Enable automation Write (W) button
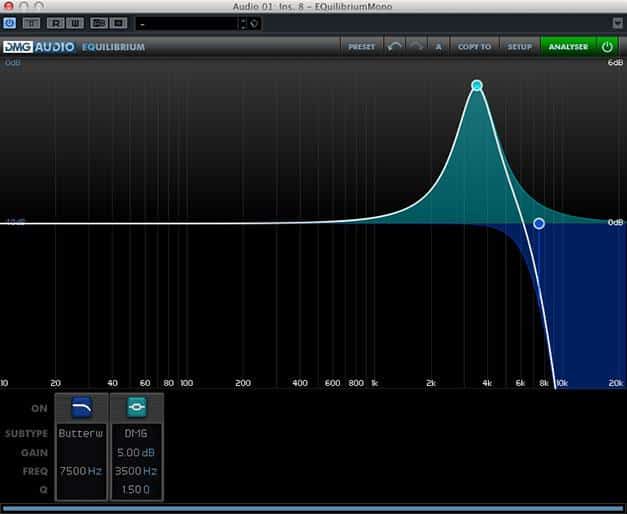This screenshot has height=514, width=627. coord(75,23)
